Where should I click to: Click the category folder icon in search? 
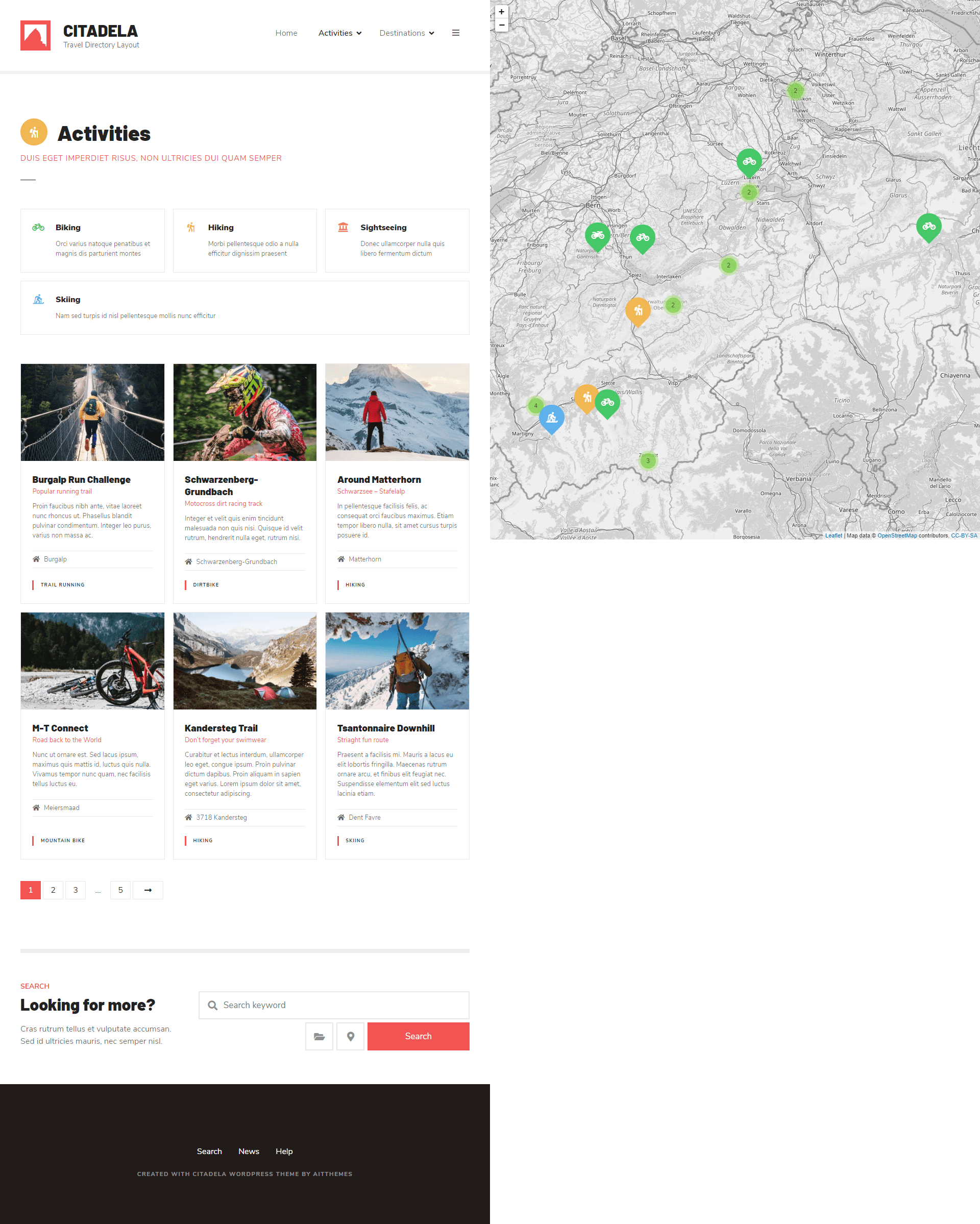tap(319, 1036)
